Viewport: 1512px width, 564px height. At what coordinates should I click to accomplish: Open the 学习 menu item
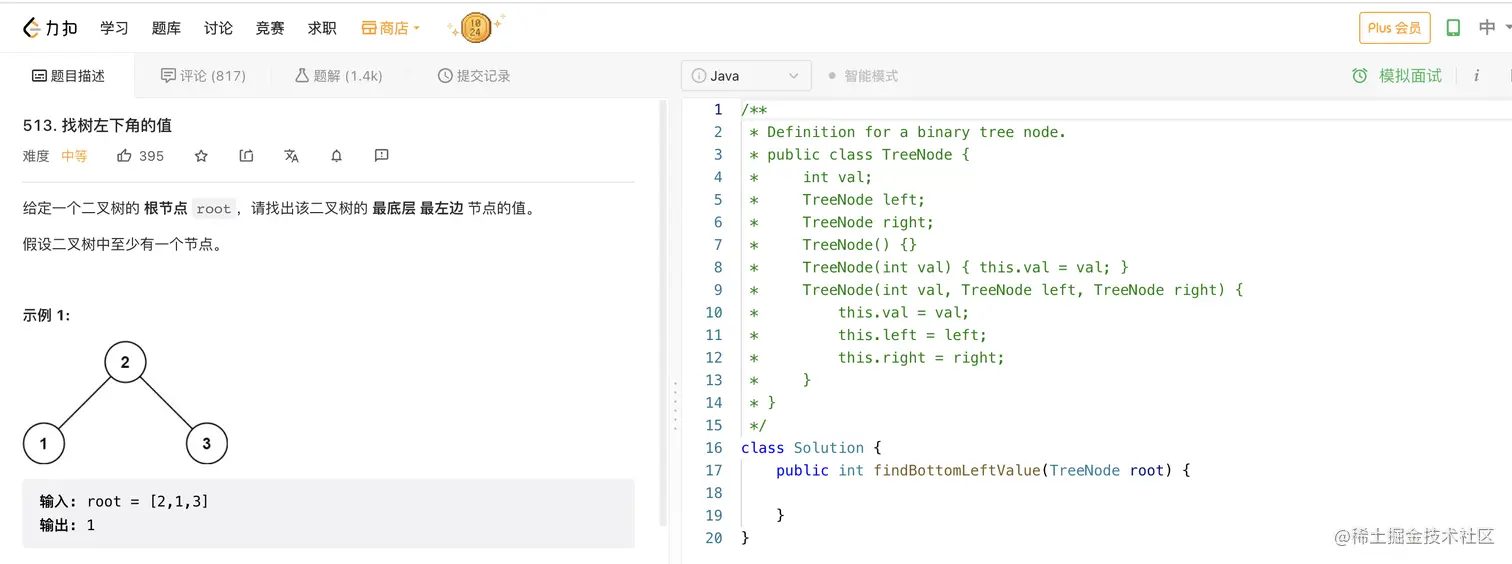(114, 28)
